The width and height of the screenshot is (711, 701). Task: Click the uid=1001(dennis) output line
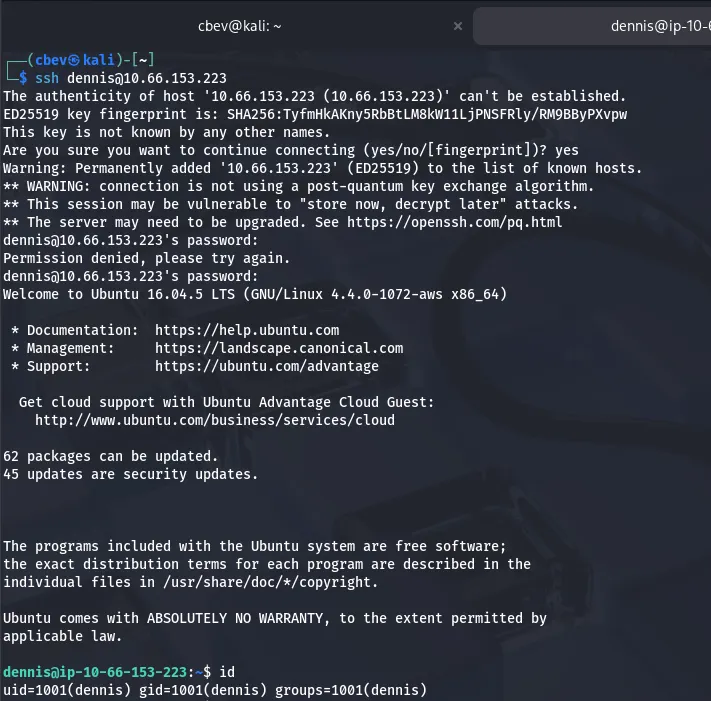215,690
